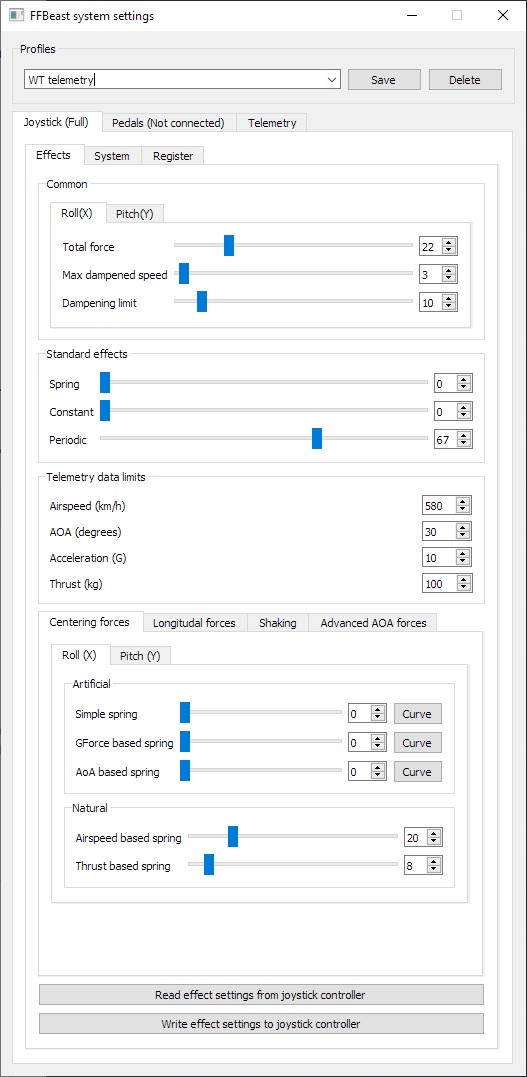Viewport: 527px width, 1077px height.
Task: Decrease Thrust based spring with down arrow
Action: point(434,870)
